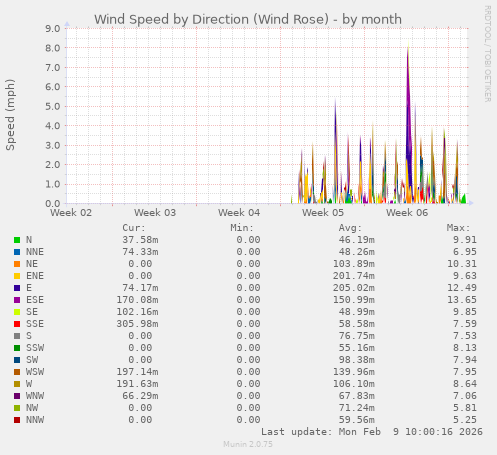The width and height of the screenshot is (497, 455).
Task: Click the 0.0 y-axis tick label
Action: point(53,204)
